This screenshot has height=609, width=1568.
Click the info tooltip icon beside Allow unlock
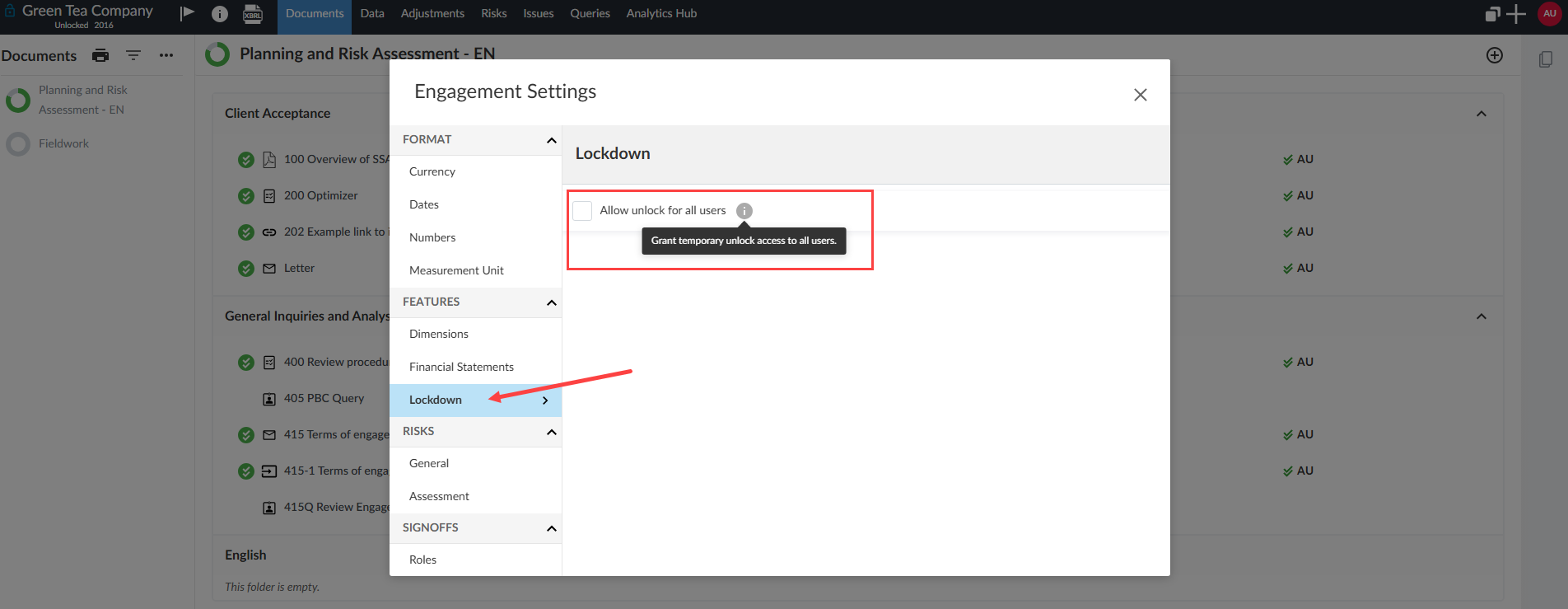pos(744,211)
